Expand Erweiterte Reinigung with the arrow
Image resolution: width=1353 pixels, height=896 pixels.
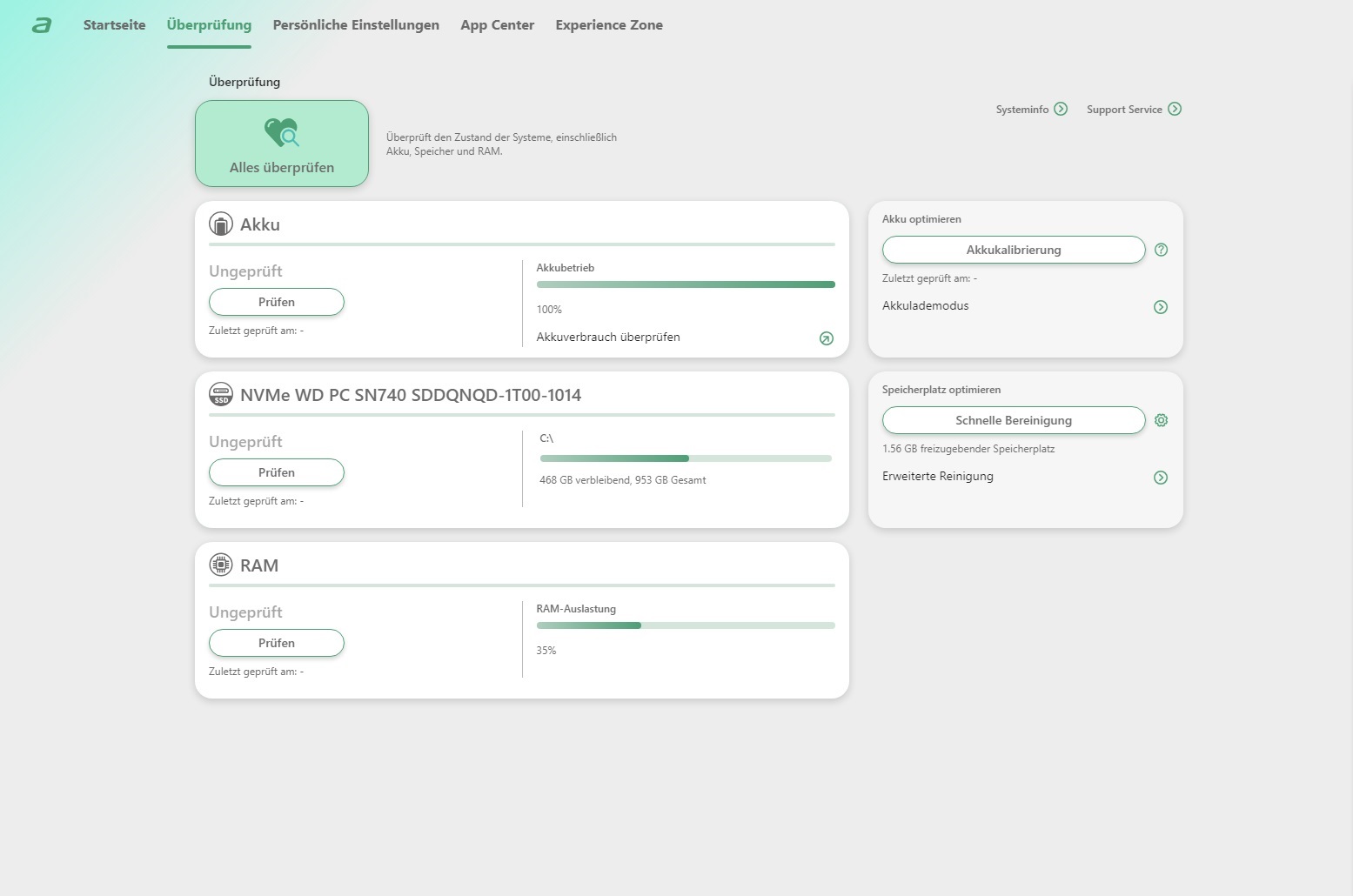click(x=1161, y=478)
